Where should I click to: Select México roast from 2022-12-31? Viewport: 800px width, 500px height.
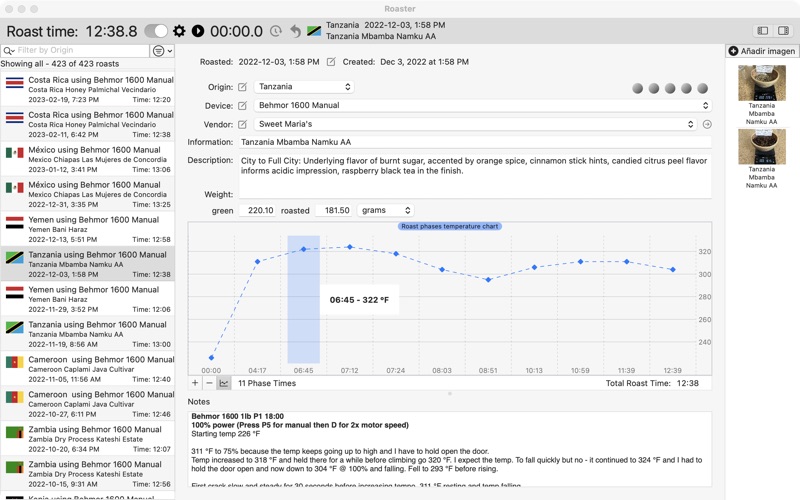87,194
